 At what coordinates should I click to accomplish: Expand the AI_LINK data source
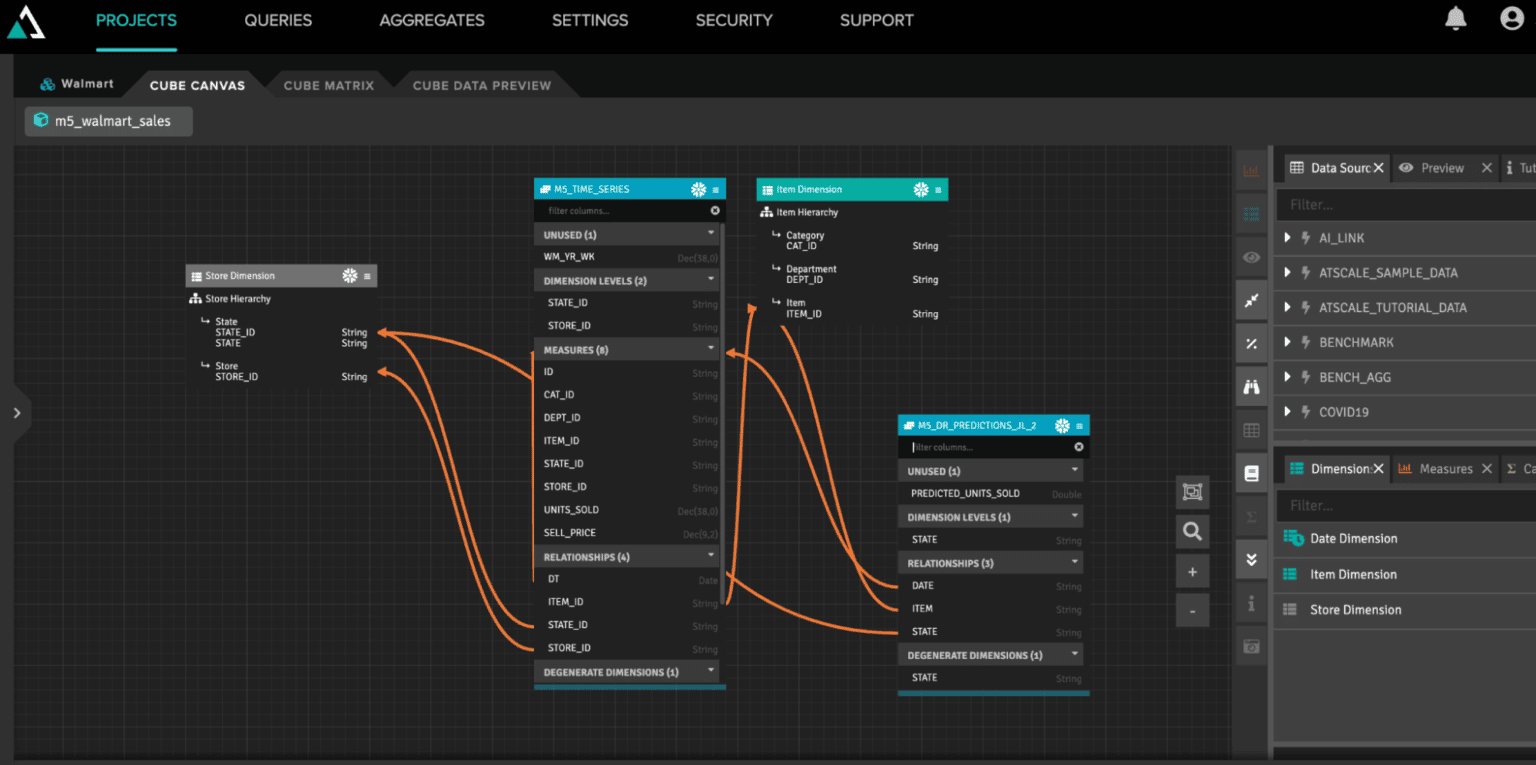[x=1288, y=238]
